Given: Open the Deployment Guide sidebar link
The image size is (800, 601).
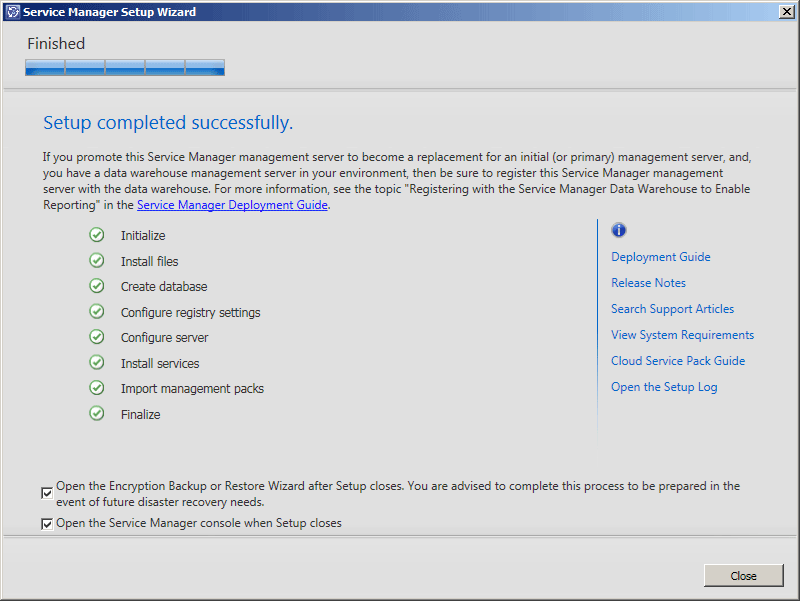Looking at the screenshot, I should point(661,257).
